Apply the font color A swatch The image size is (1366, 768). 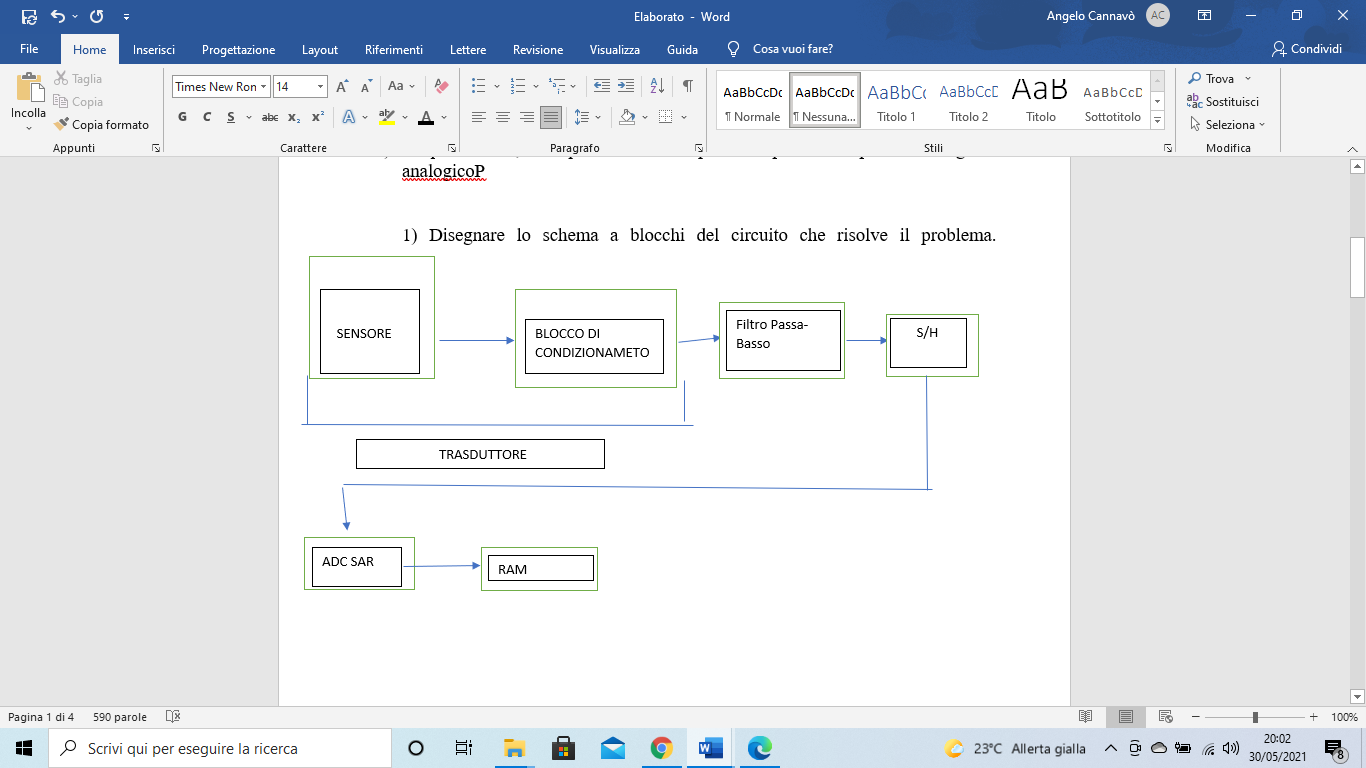tap(426, 117)
